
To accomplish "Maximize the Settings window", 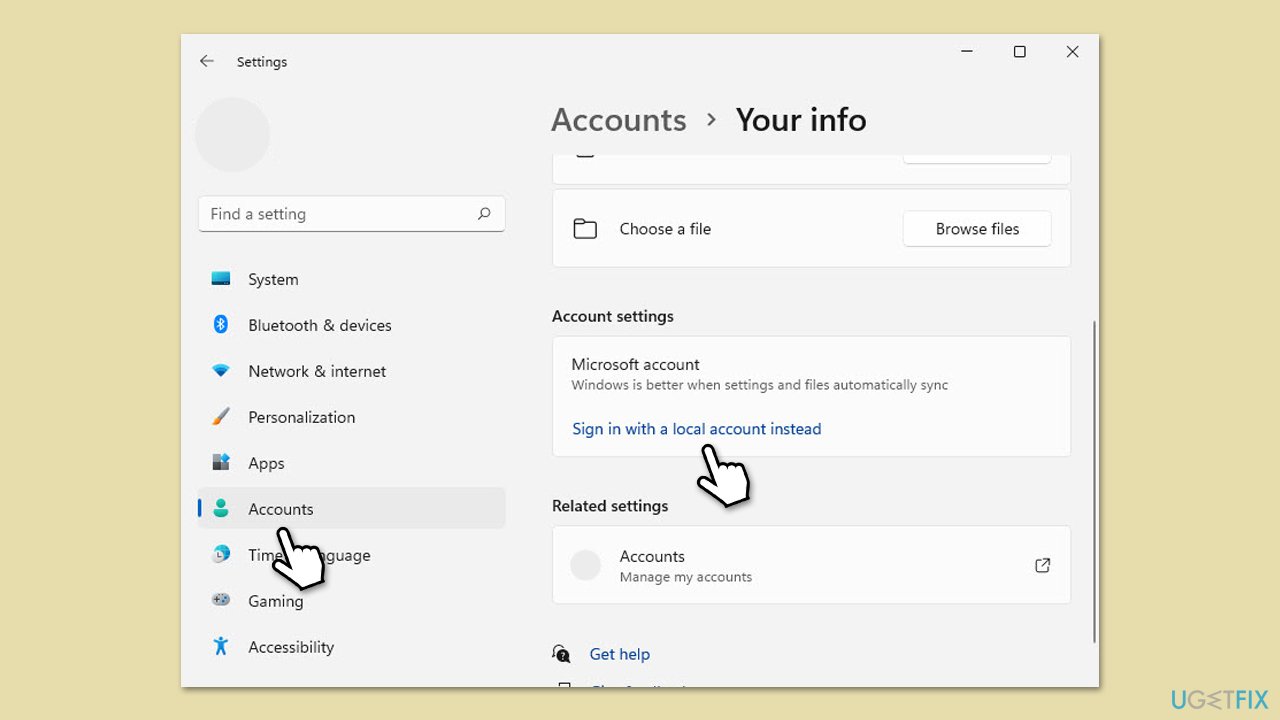I will pyautogui.click(x=1019, y=52).
